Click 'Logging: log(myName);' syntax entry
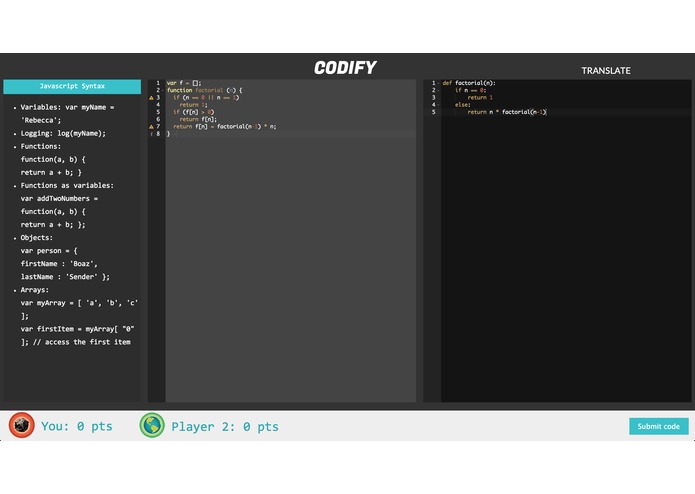 tap(63, 133)
